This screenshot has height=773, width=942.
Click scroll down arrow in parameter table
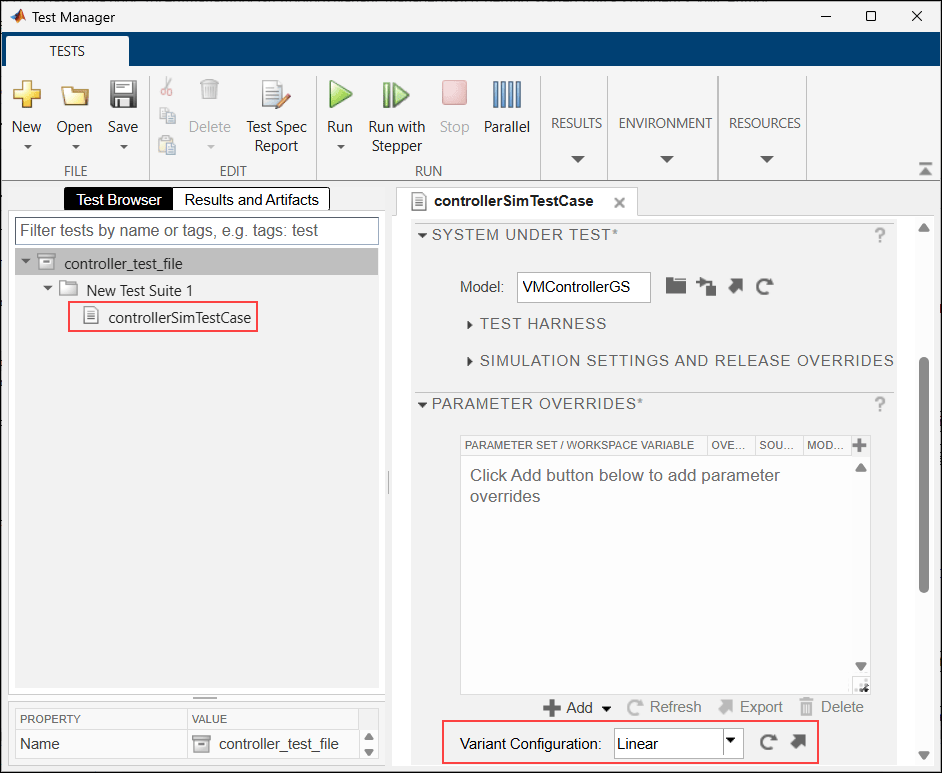click(861, 666)
